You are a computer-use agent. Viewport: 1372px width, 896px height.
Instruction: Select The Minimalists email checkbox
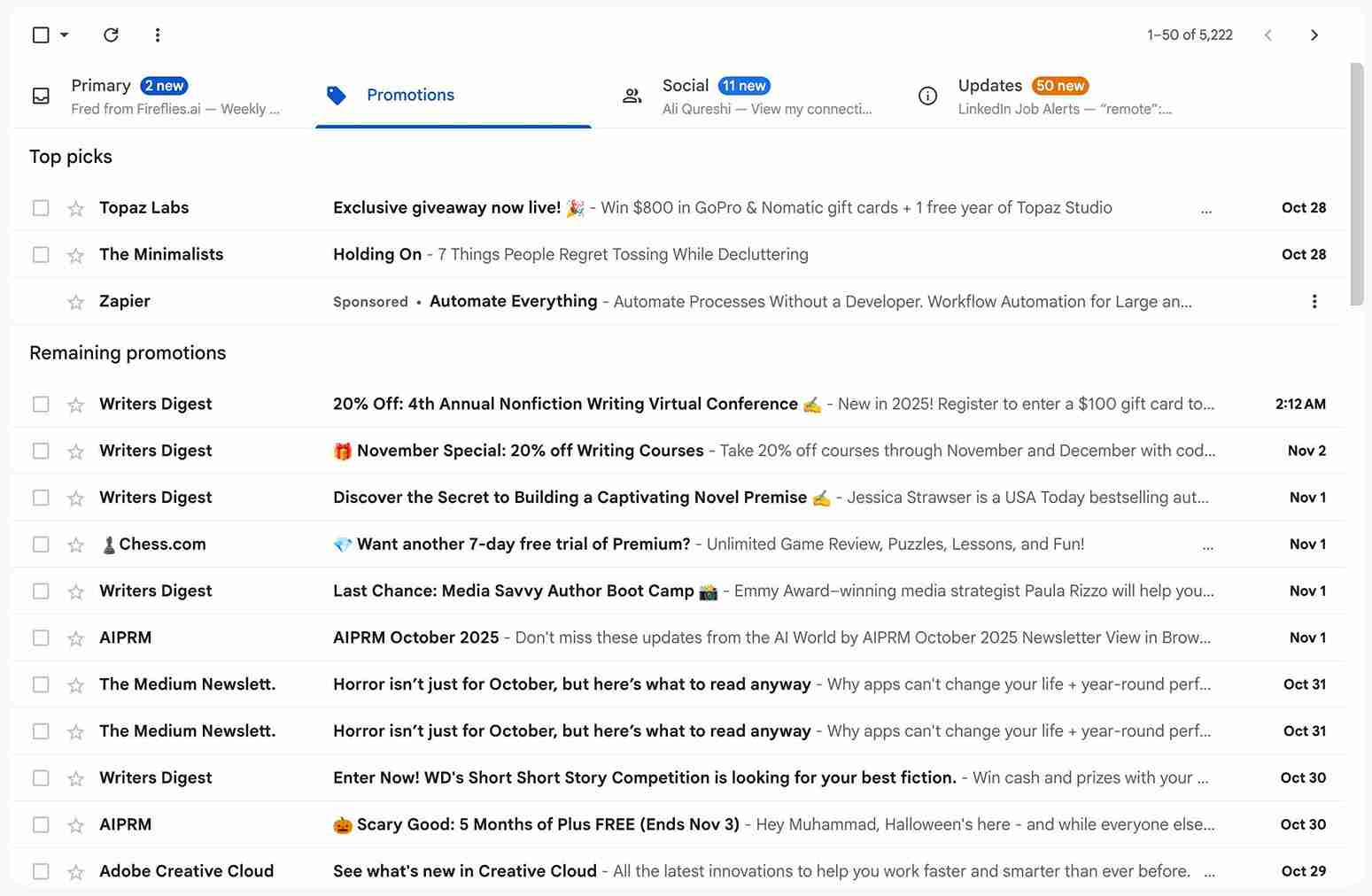(x=41, y=255)
